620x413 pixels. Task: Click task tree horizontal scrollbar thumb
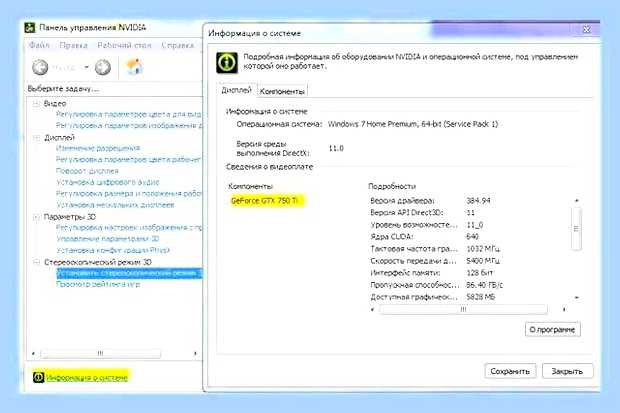click(100, 353)
